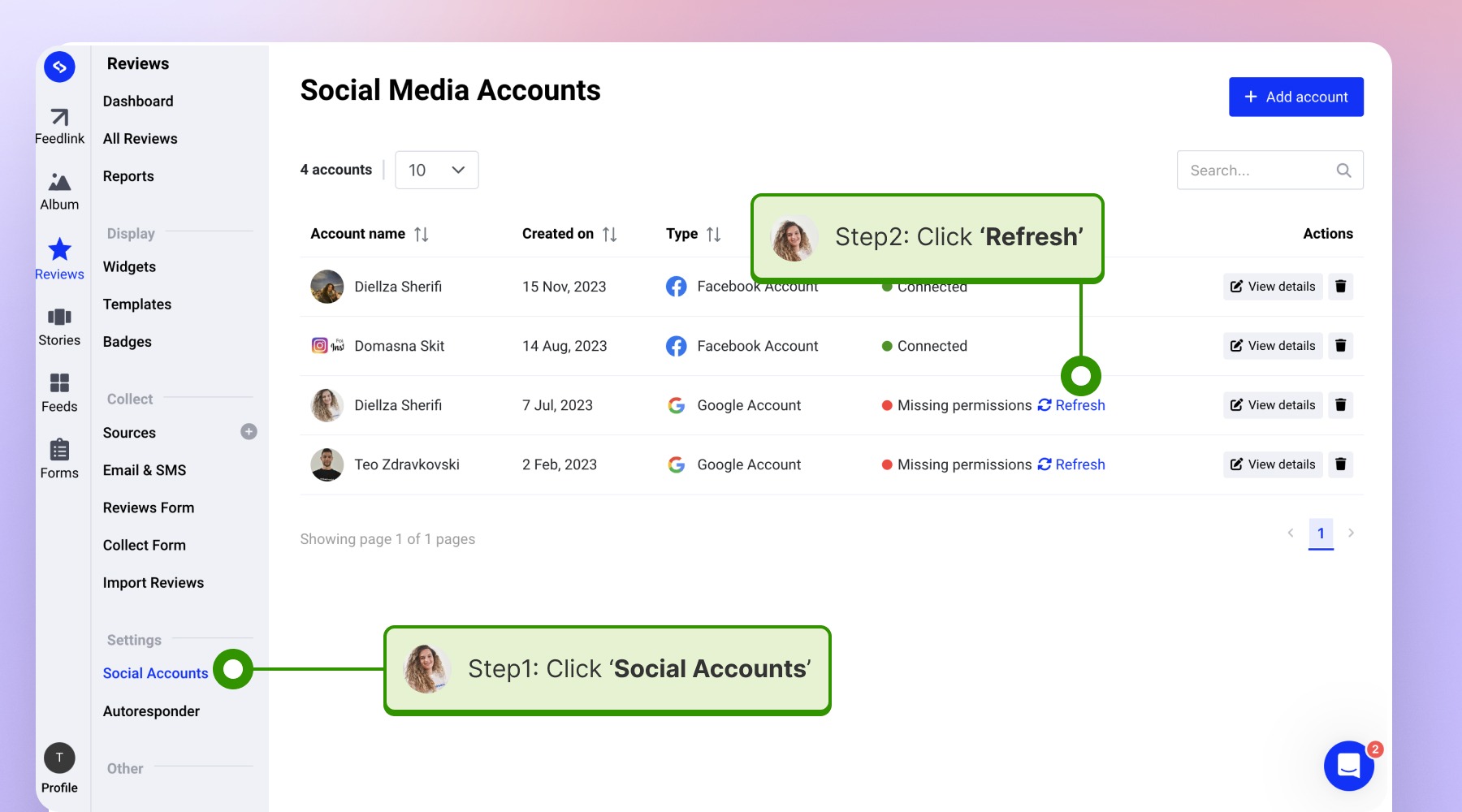Select page 1 in pagination

click(x=1321, y=533)
